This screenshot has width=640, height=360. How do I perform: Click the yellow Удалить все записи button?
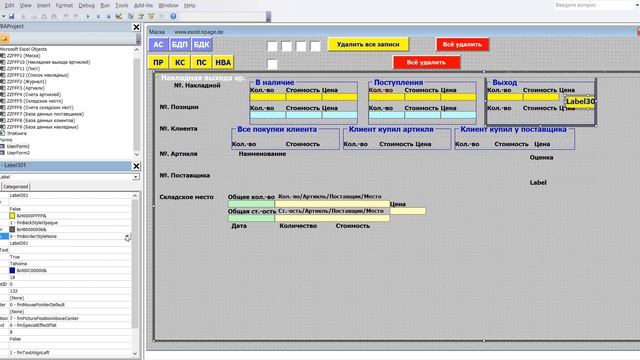pyautogui.click(x=368, y=44)
